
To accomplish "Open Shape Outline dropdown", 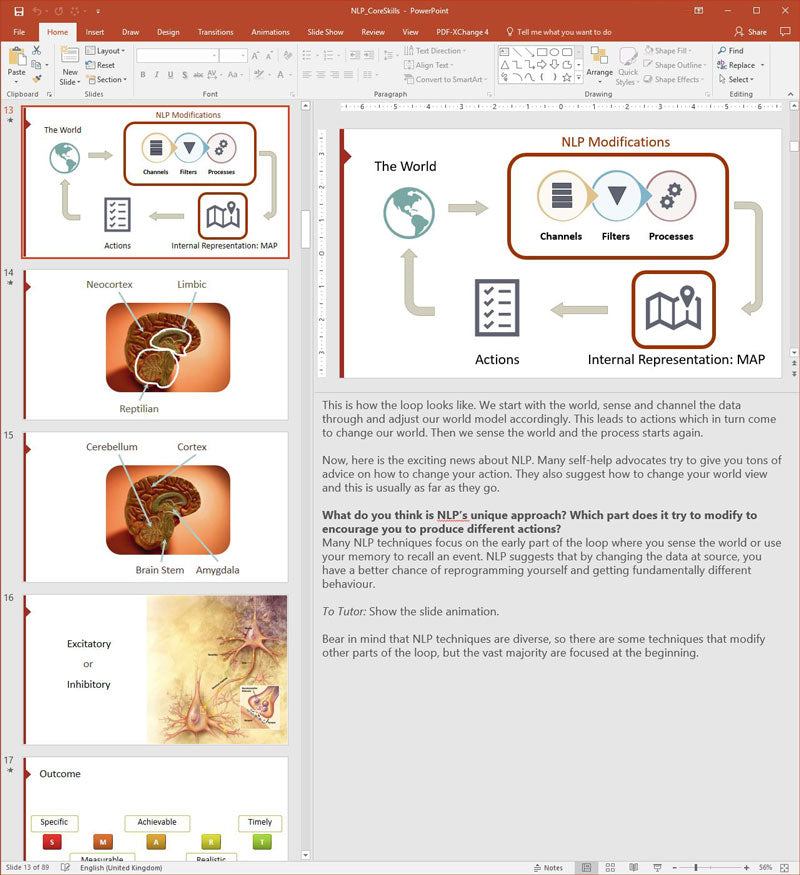I will [x=675, y=65].
